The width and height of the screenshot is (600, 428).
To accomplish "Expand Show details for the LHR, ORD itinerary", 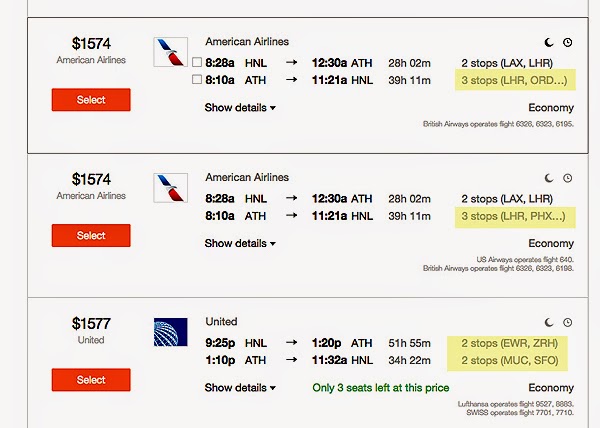I will [240, 106].
